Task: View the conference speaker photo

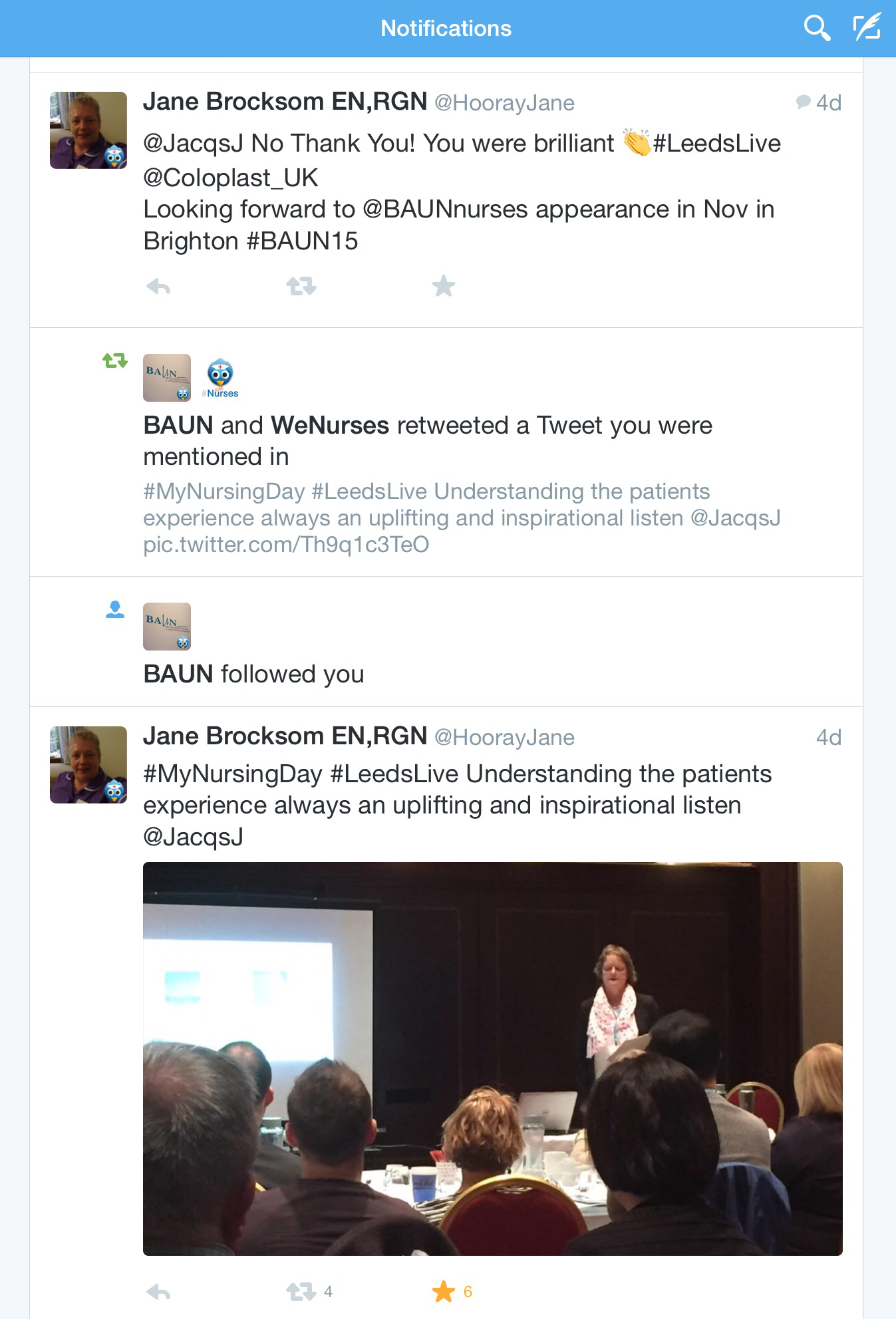Action: [493, 1059]
